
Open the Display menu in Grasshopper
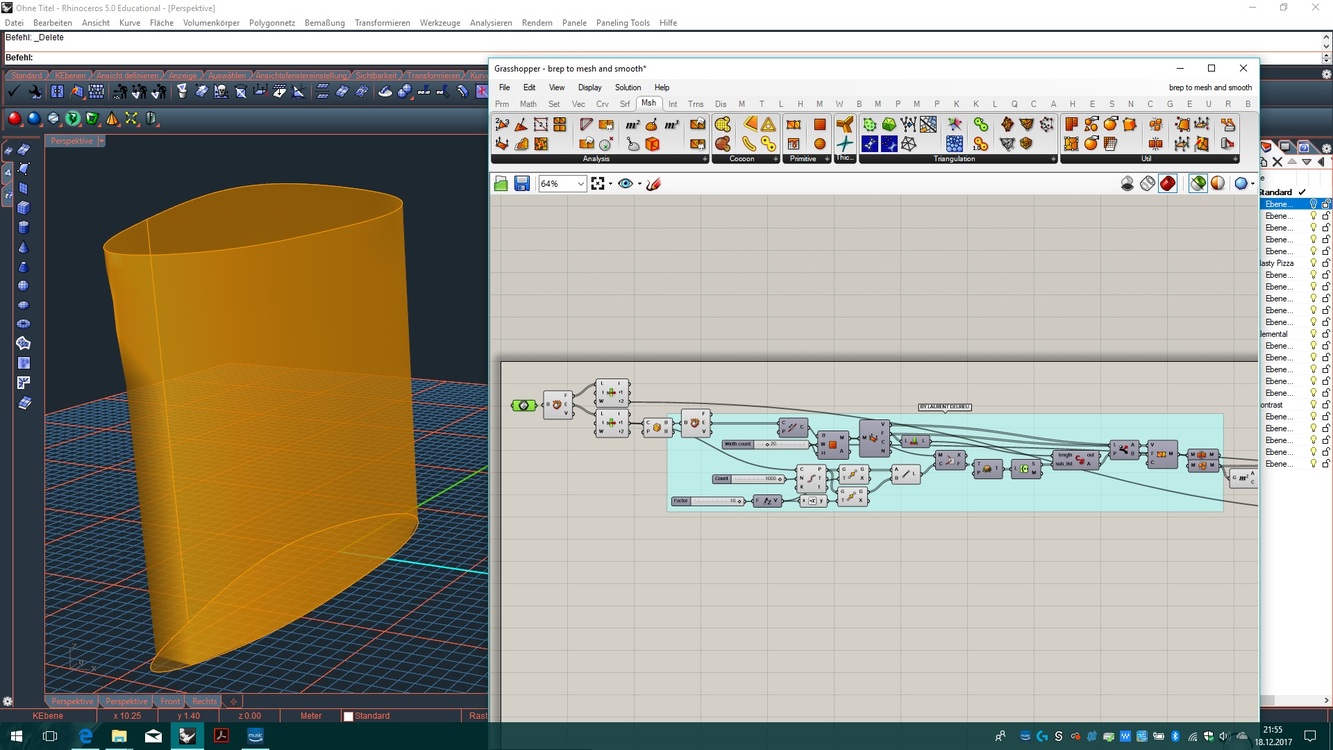[x=589, y=87]
